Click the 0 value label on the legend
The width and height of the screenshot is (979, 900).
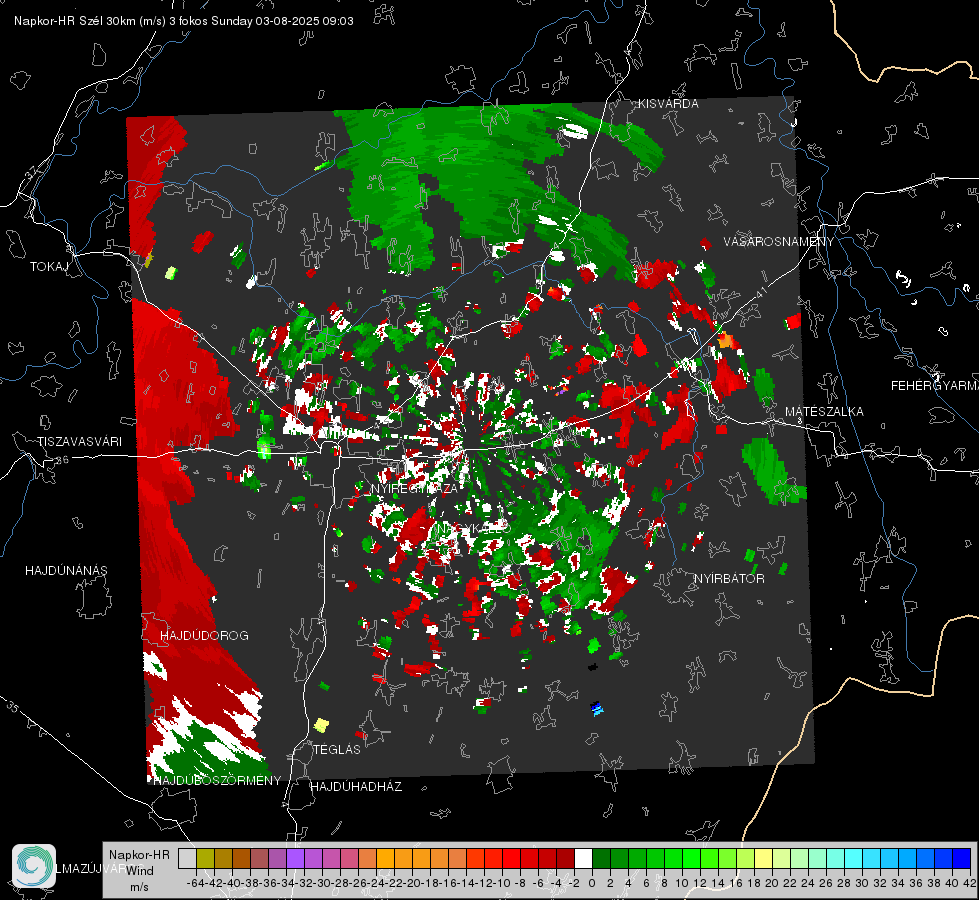[x=592, y=883]
